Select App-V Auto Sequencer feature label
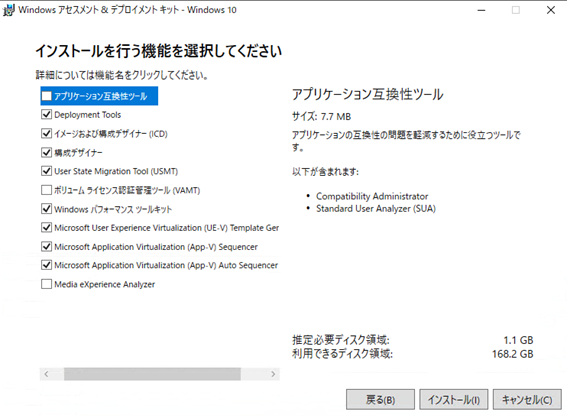 pyautogui.click(x=166, y=265)
